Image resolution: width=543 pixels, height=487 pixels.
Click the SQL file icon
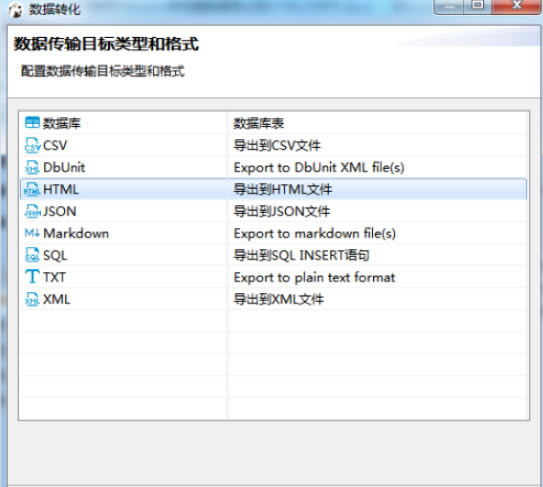32,255
